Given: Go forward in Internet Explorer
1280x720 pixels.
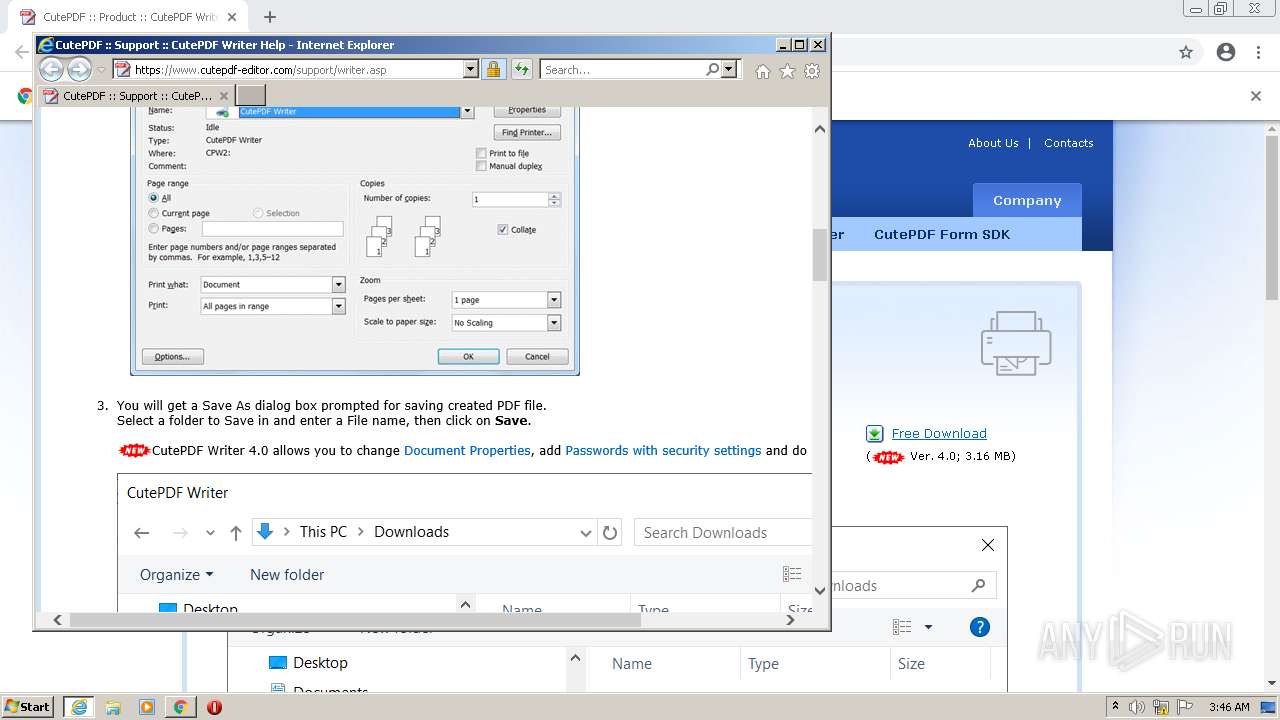Looking at the screenshot, I should click(x=79, y=69).
